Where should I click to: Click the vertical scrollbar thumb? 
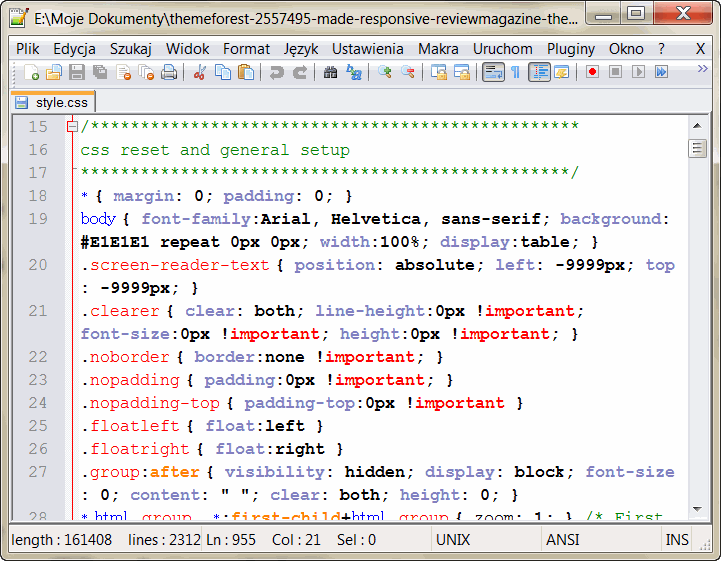[698, 149]
